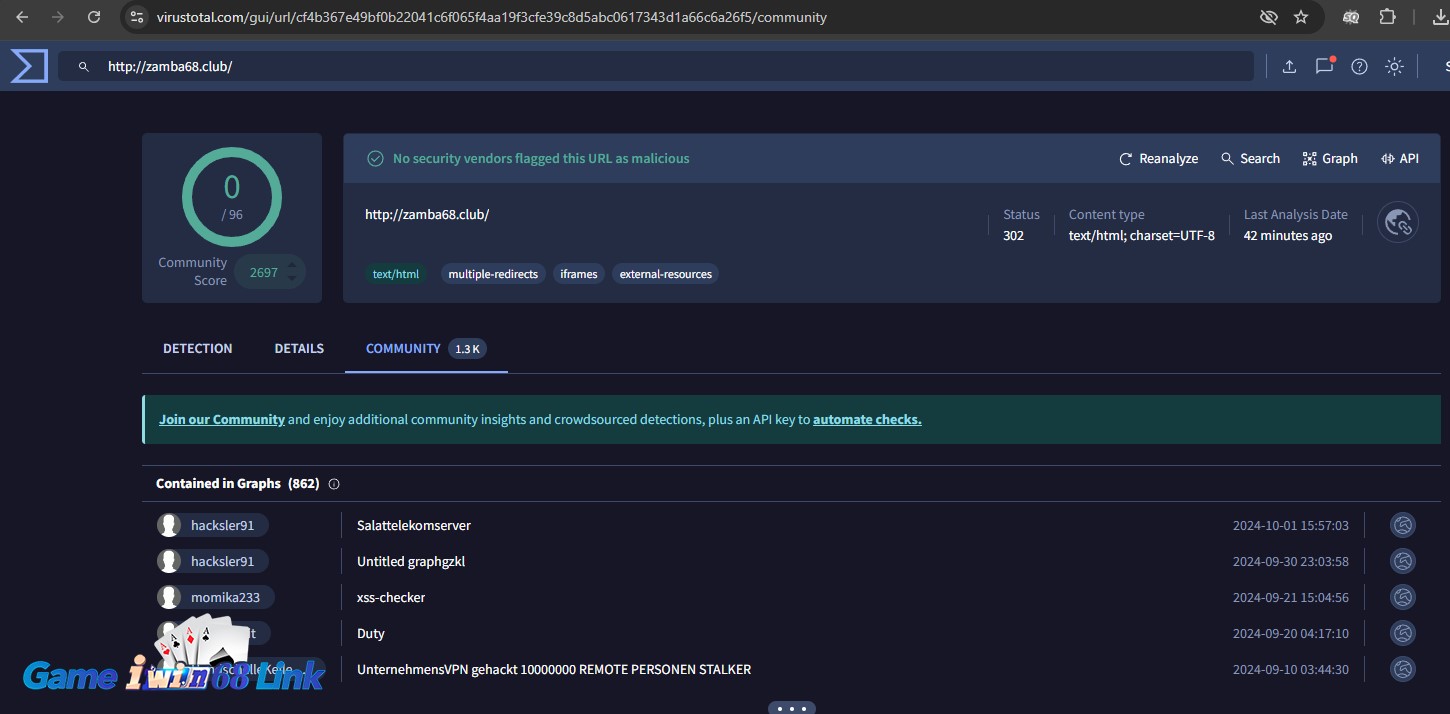The width and height of the screenshot is (1450, 714).
Task: Toggle light theme with the sun icon
Action: pyautogui.click(x=1394, y=66)
